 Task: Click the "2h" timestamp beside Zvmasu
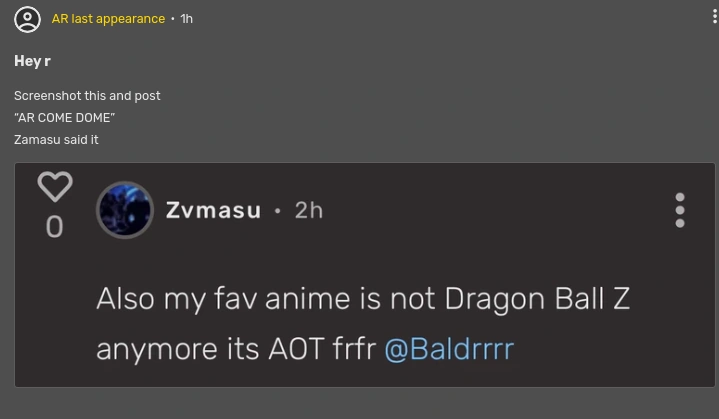(309, 210)
